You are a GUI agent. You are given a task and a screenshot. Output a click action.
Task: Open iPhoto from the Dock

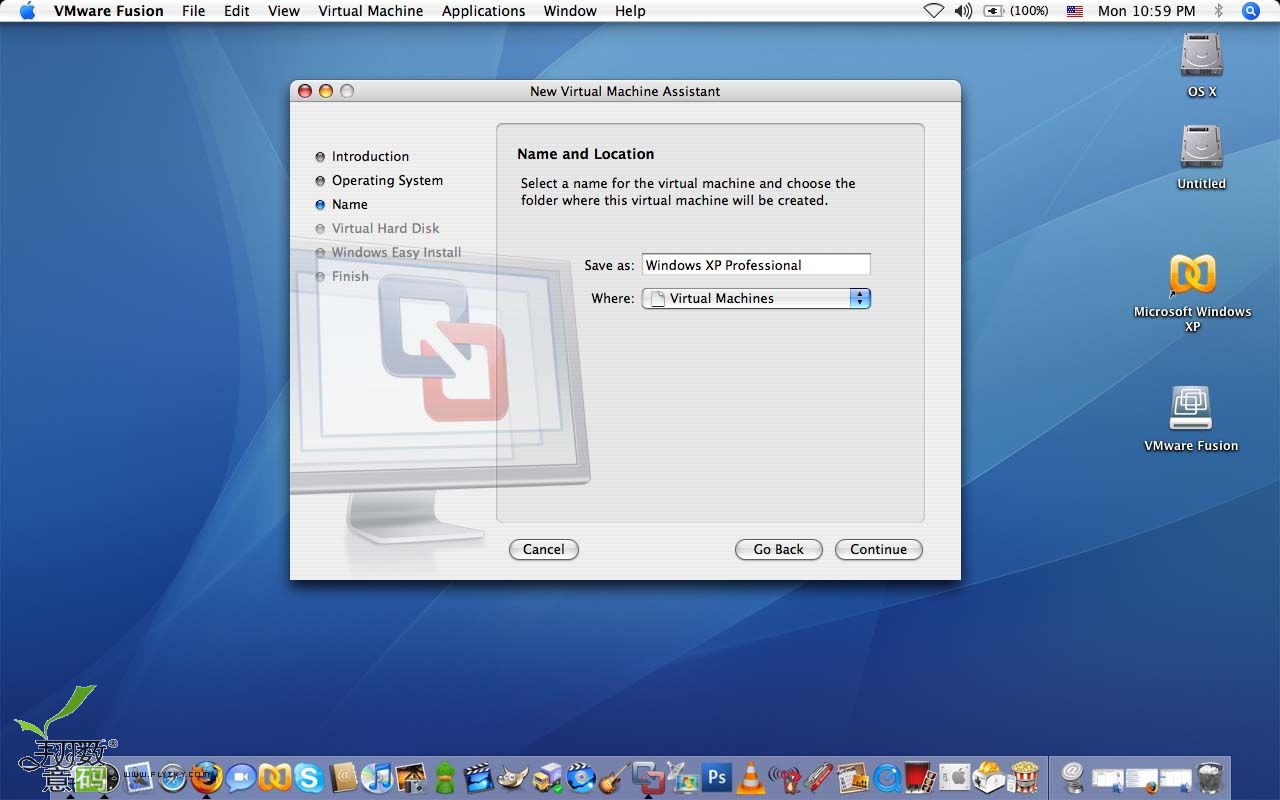point(411,777)
